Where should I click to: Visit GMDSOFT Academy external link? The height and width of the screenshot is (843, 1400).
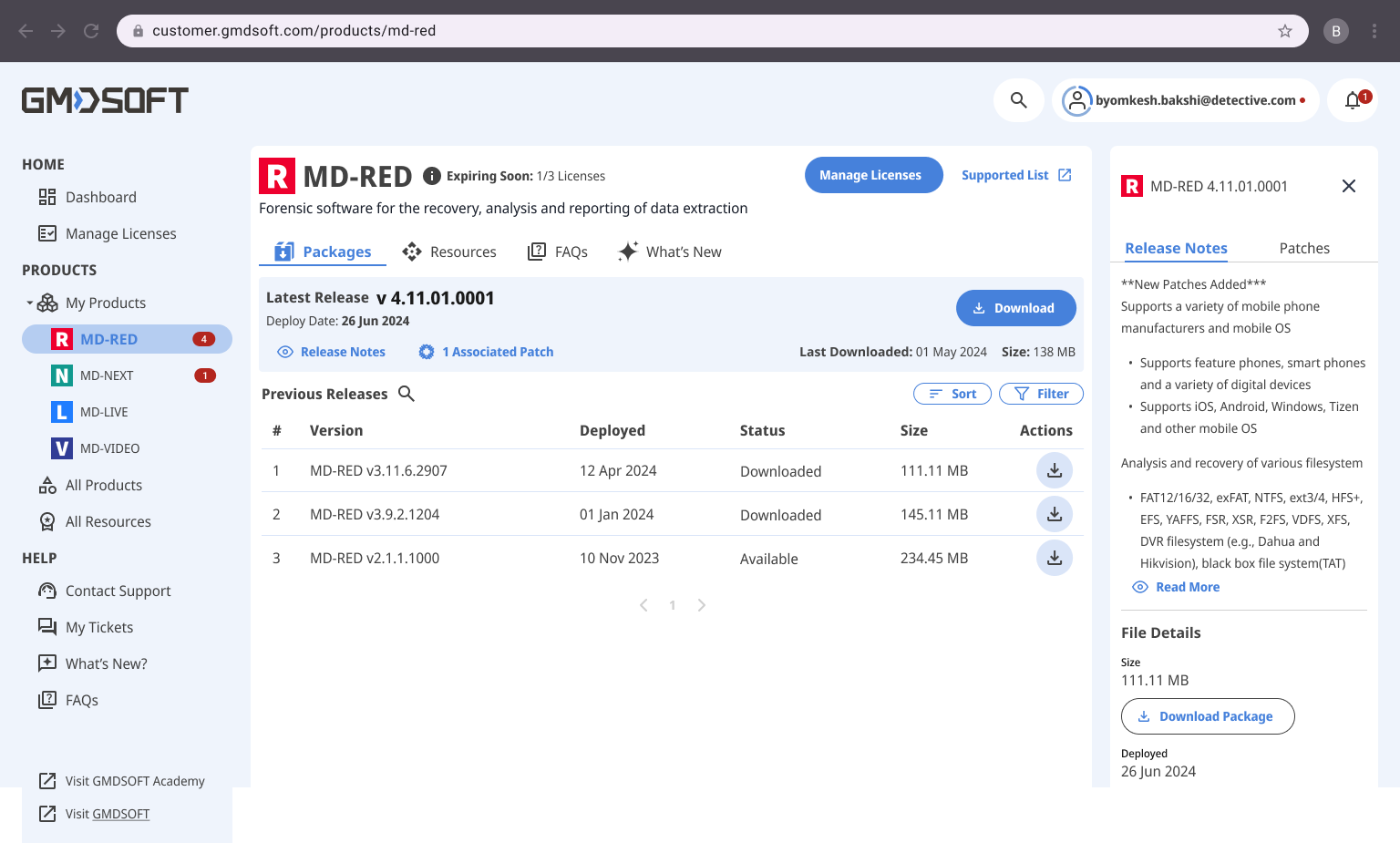tap(122, 781)
